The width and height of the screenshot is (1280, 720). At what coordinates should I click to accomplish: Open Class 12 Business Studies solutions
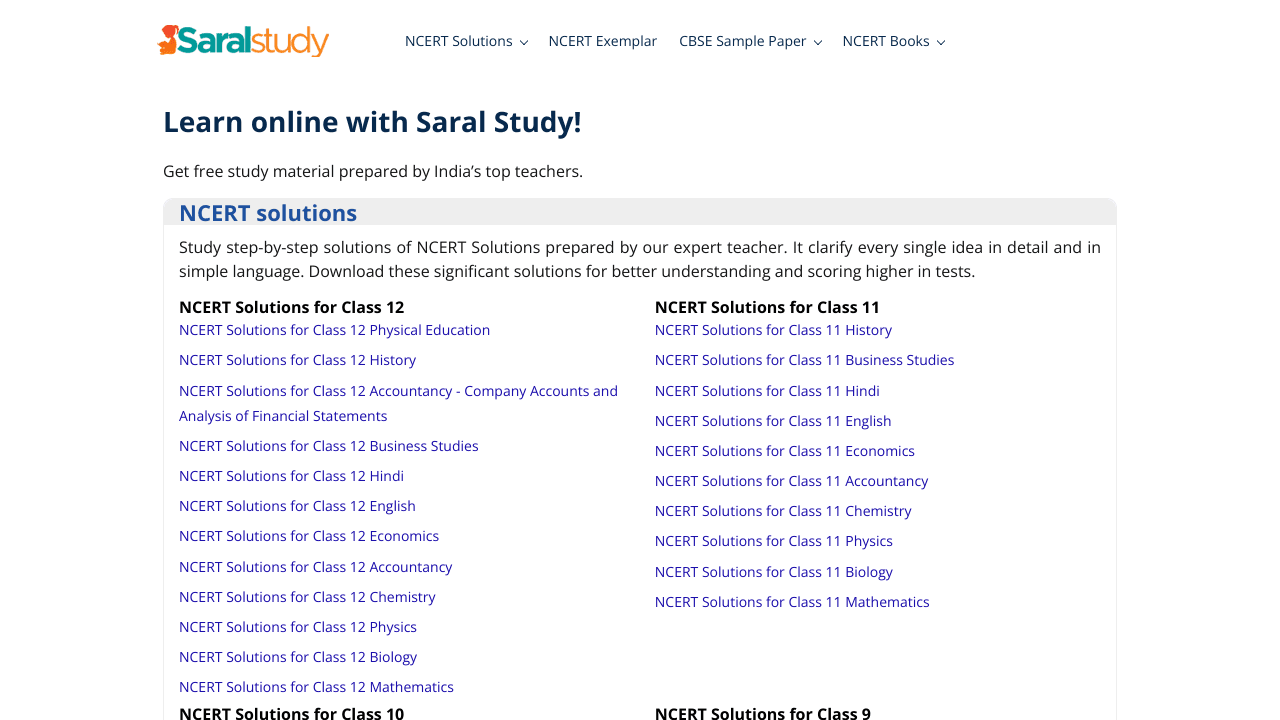[x=328, y=446]
